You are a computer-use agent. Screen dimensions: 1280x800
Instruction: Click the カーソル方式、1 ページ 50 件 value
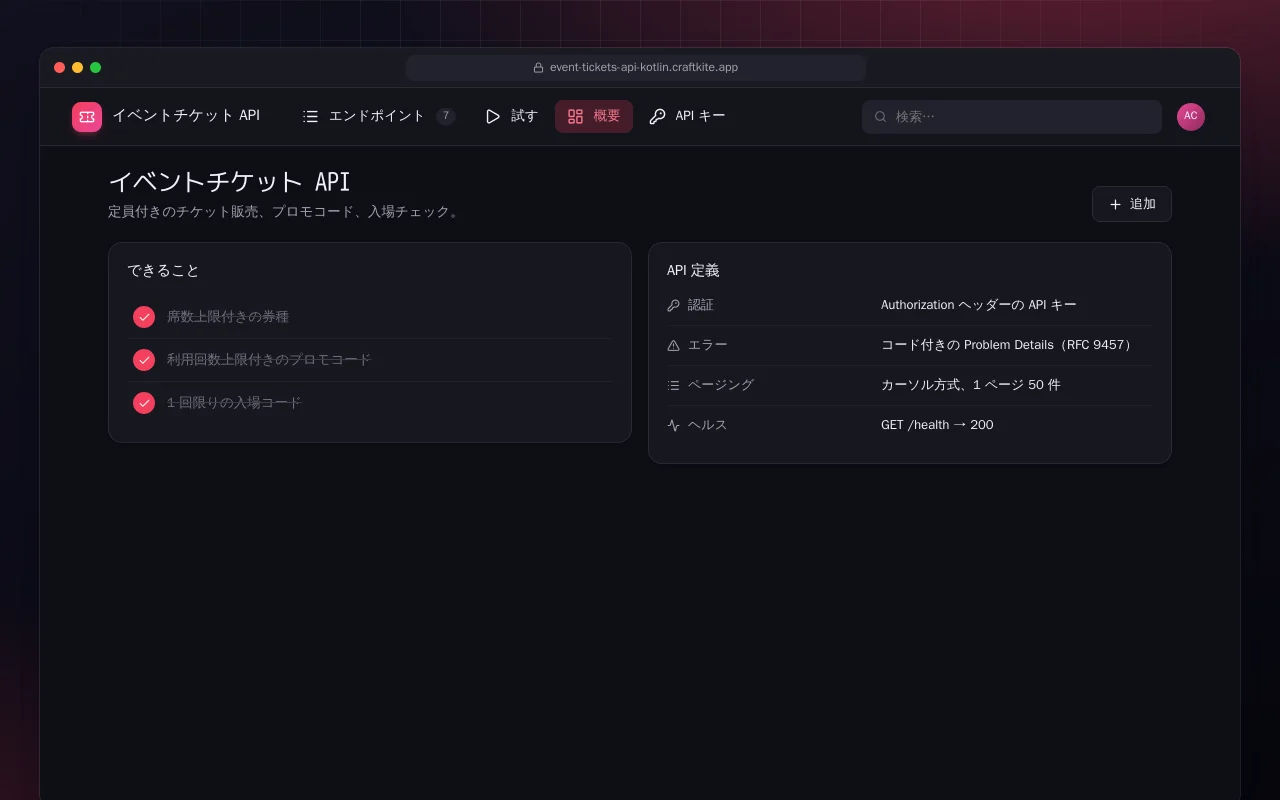[x=970, y=385]
